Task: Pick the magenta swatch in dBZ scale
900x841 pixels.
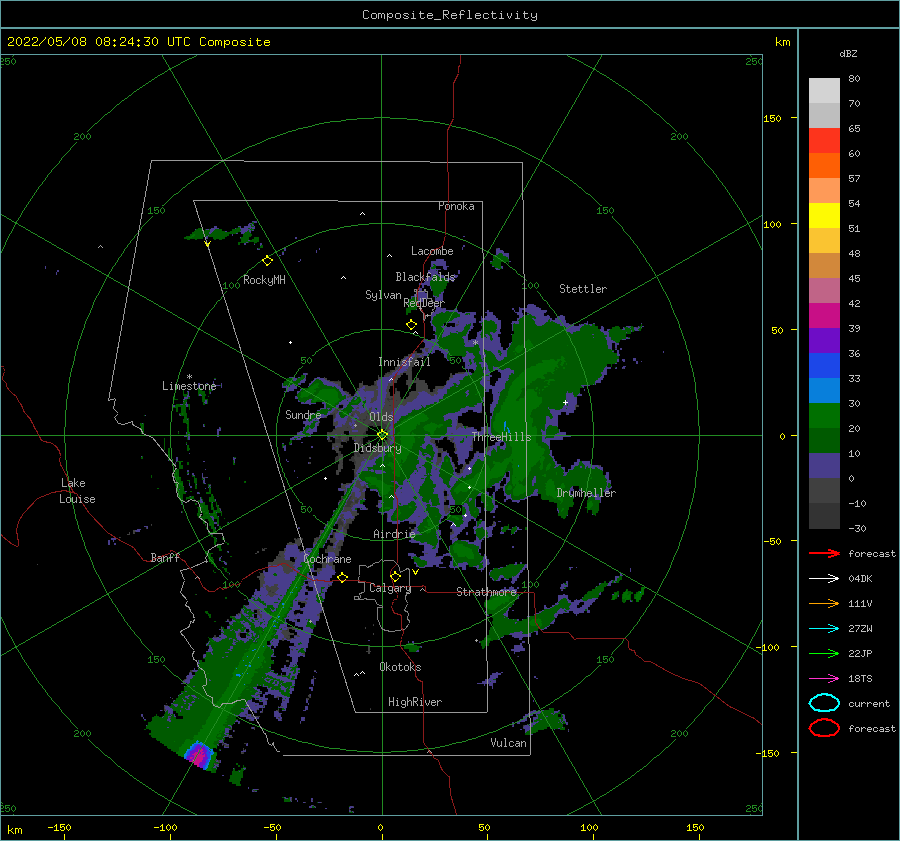Action: [x=824, y=316]
